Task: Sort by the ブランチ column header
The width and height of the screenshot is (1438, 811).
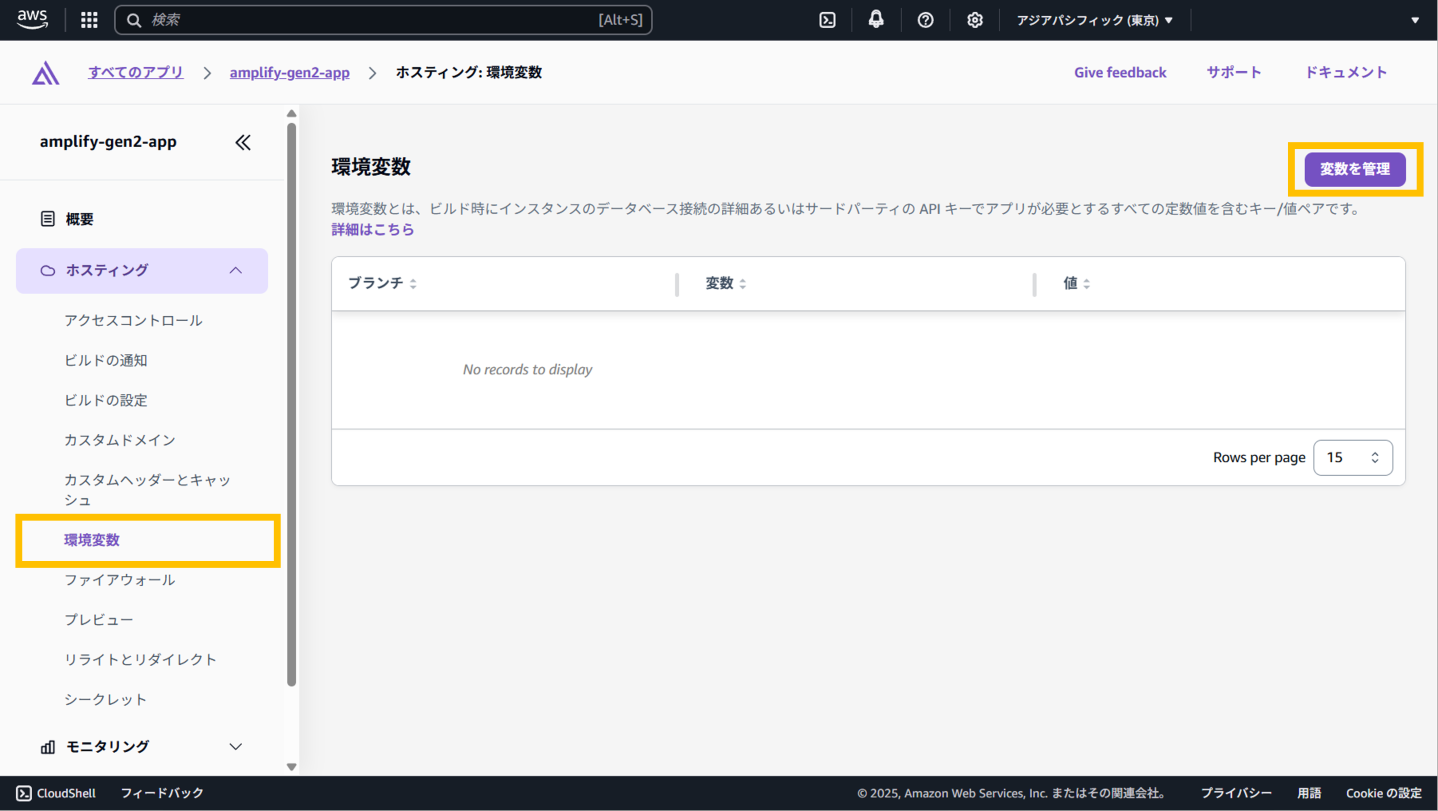Action: click(382, 284)
